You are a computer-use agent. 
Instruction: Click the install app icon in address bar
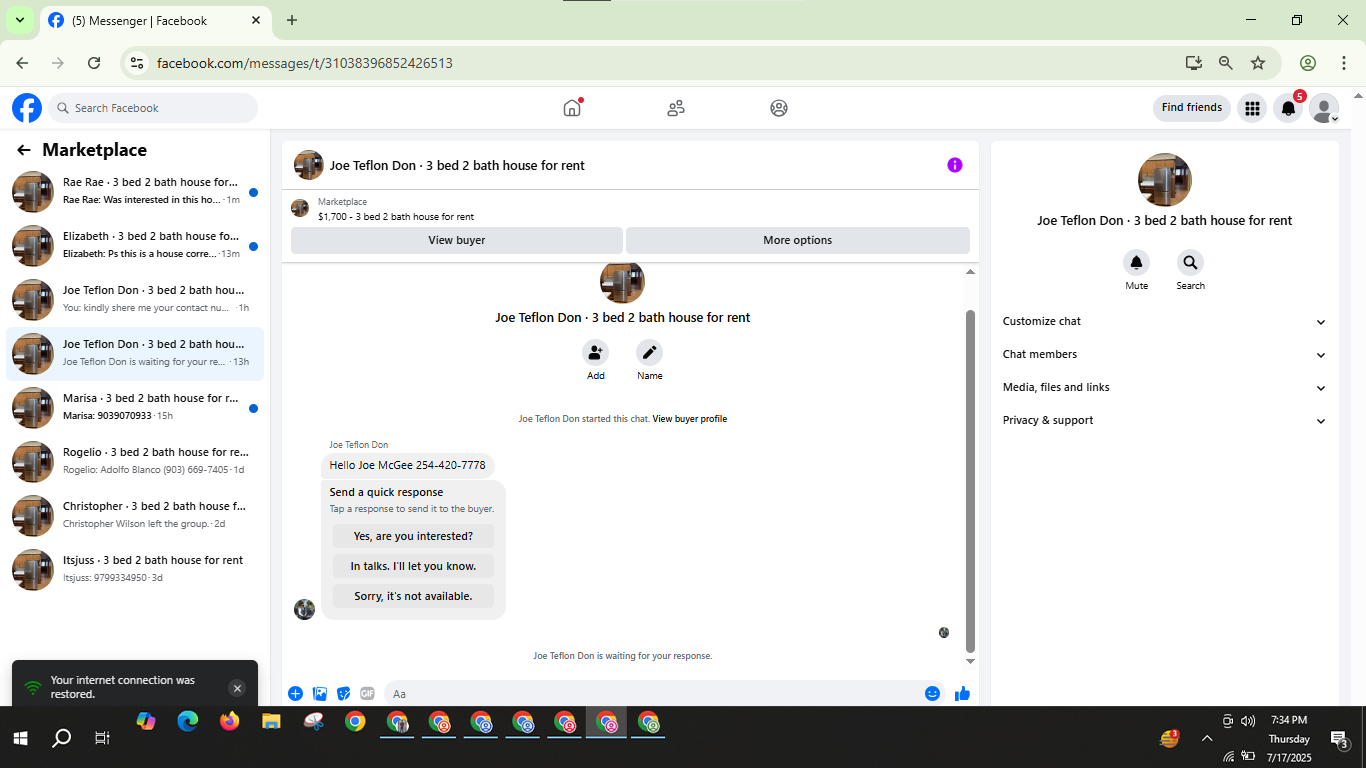pos(1193,63)
